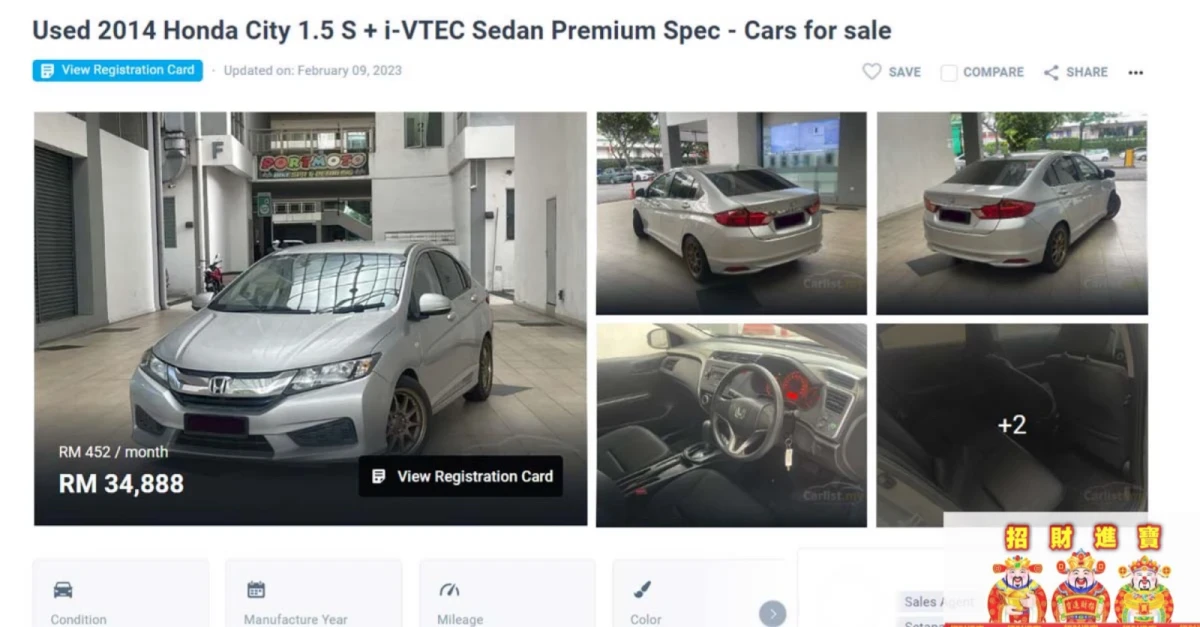Click the paintbrush Color icon
This screenshot has height=627, width=1200.
point(642,589)
